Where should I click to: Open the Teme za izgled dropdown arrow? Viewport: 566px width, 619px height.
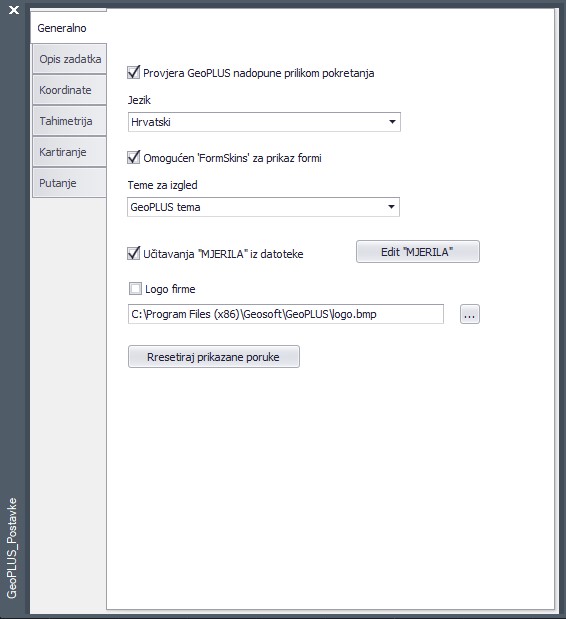point(391,207)
